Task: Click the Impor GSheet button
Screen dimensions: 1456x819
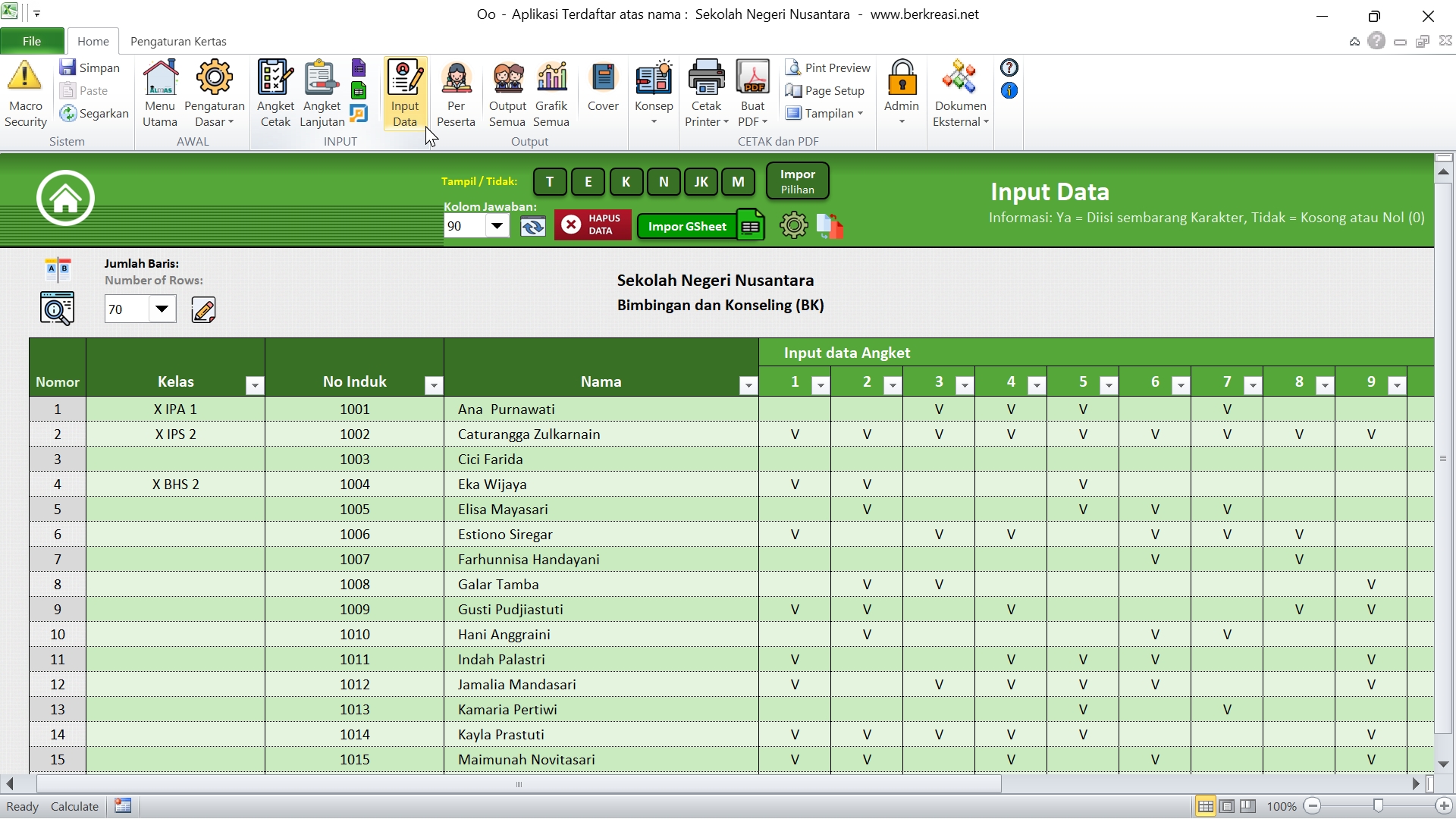Action: point(687,226)
